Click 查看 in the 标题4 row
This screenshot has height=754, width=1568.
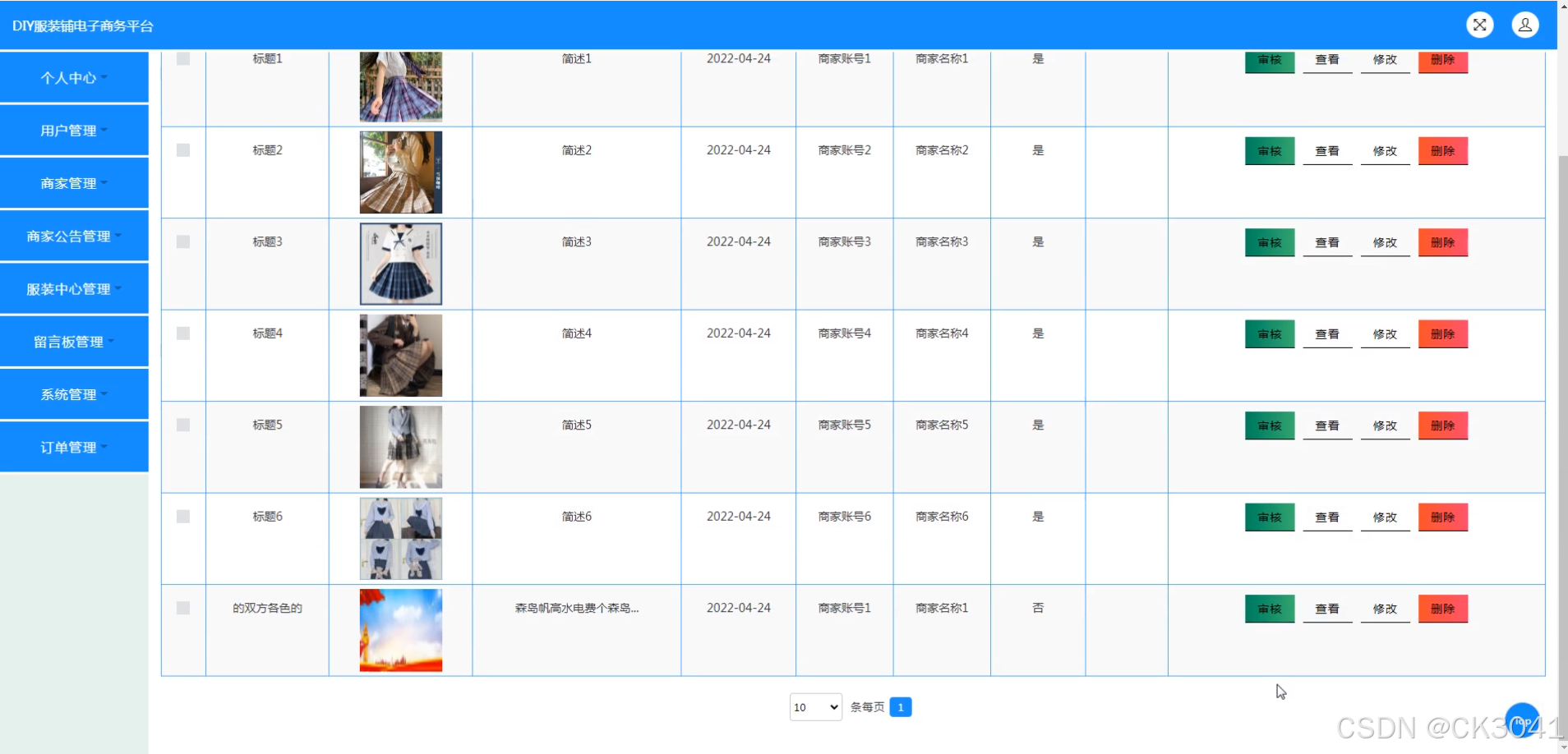pos(1327,334)
